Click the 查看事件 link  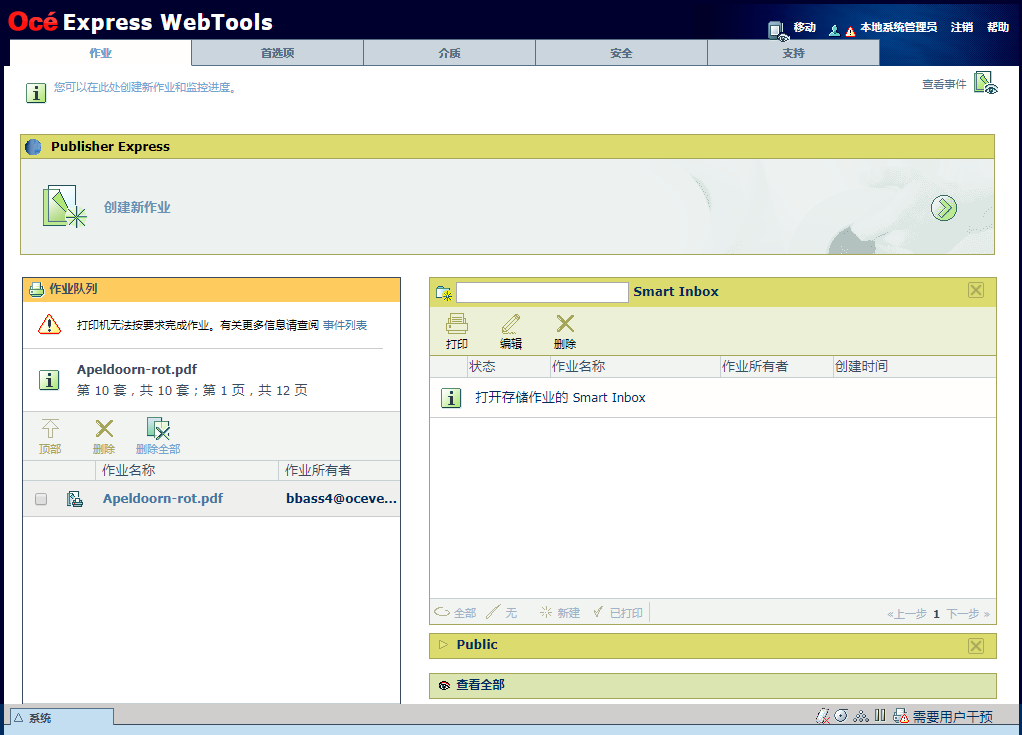point(944,84)
